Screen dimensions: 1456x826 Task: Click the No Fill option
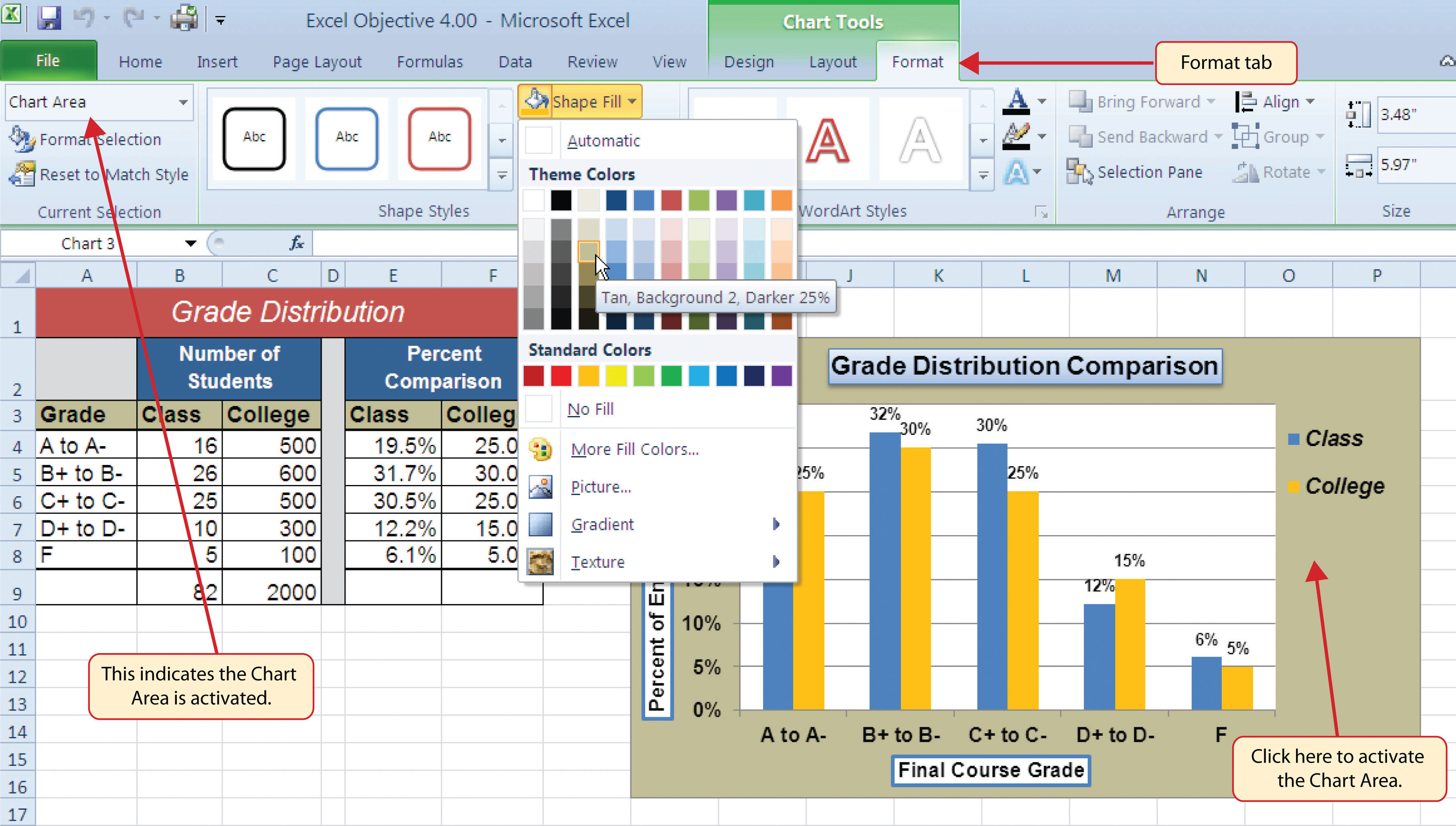click(x=591, y=408)
